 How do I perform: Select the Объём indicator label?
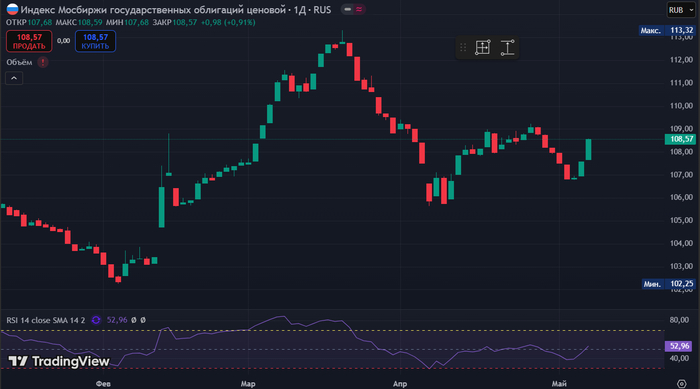pyautogui.click(x=19, y=62)
